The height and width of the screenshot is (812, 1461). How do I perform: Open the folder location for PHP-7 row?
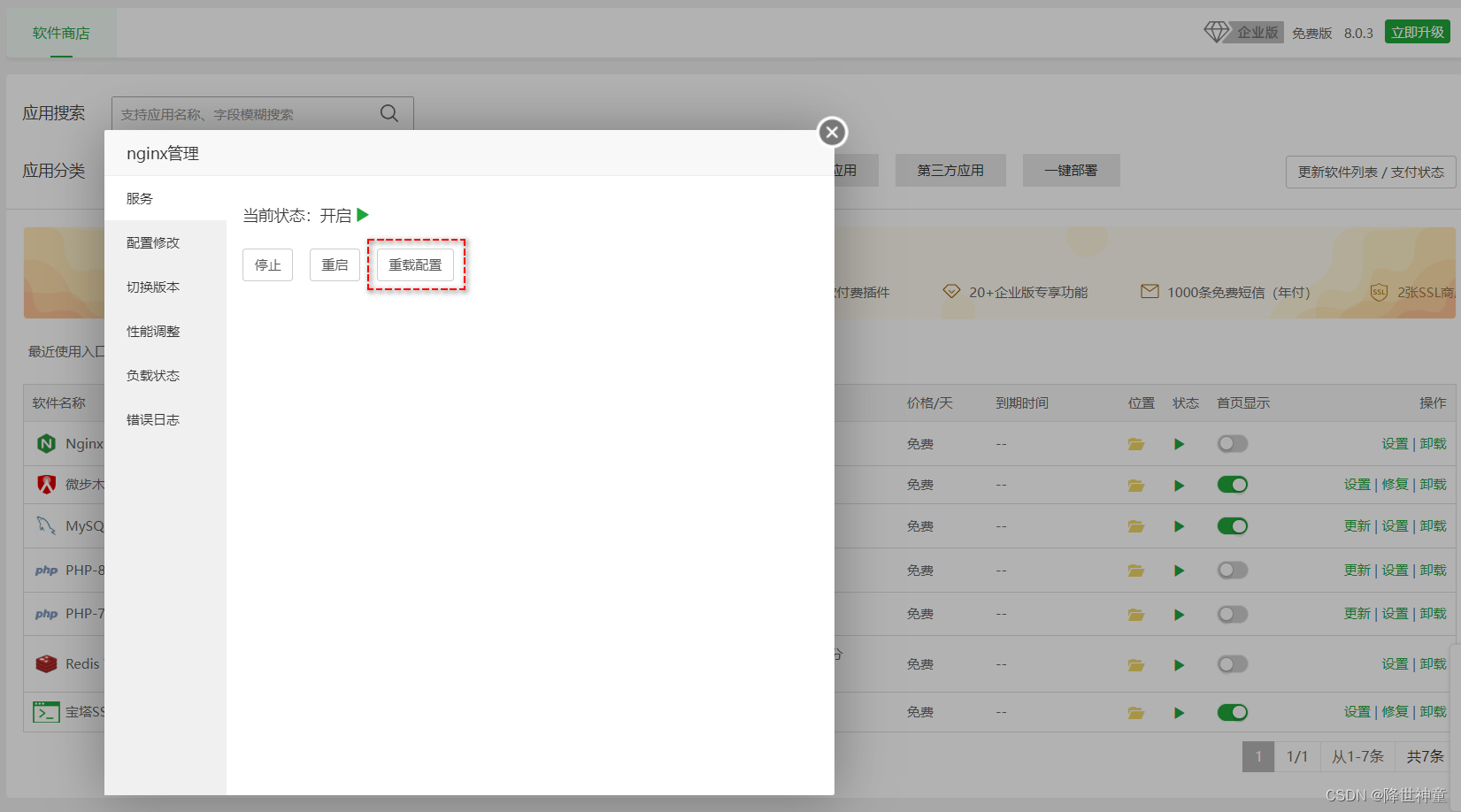tap(1136, 614)
